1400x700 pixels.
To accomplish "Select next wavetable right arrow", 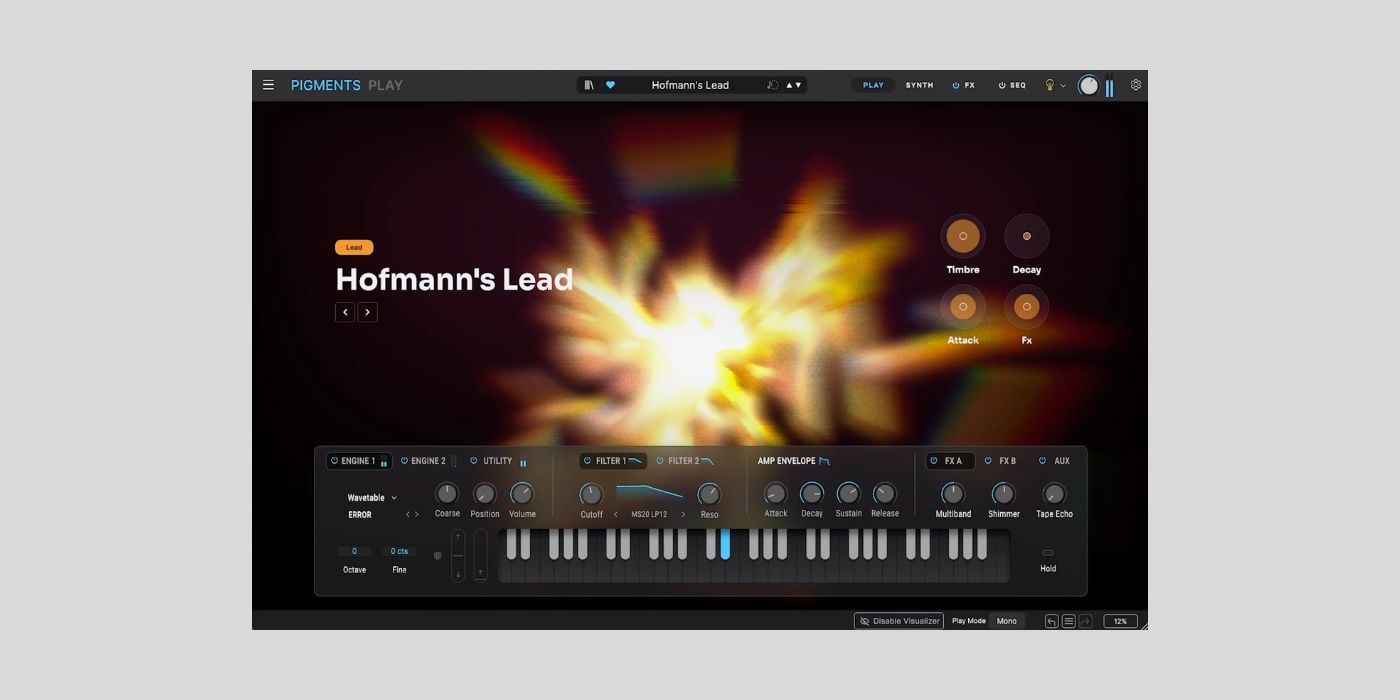I will (417, 514).
